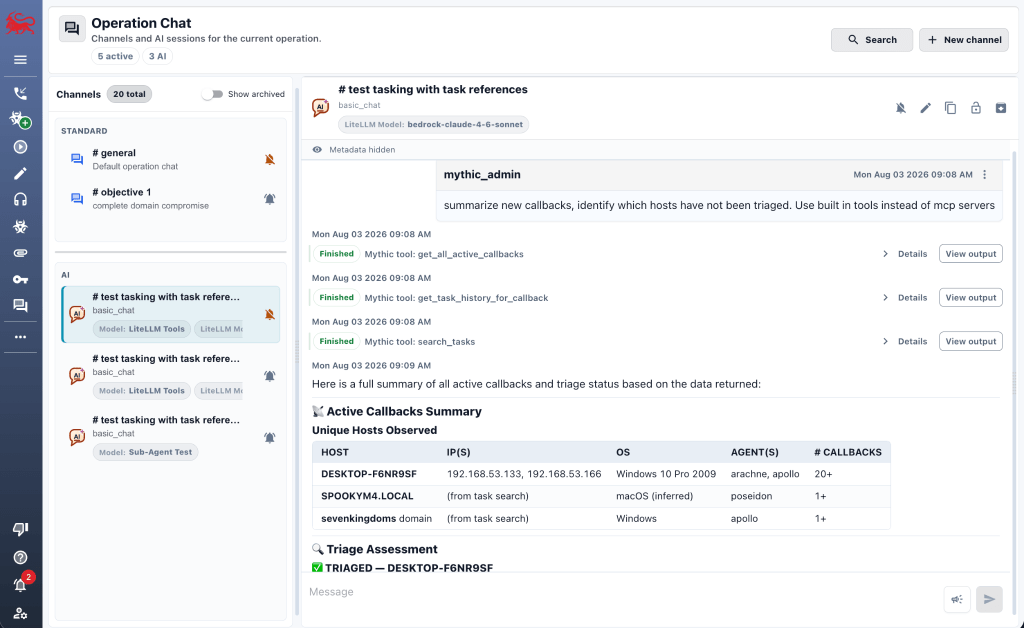Click the 5 active chip

coord(115,56)
